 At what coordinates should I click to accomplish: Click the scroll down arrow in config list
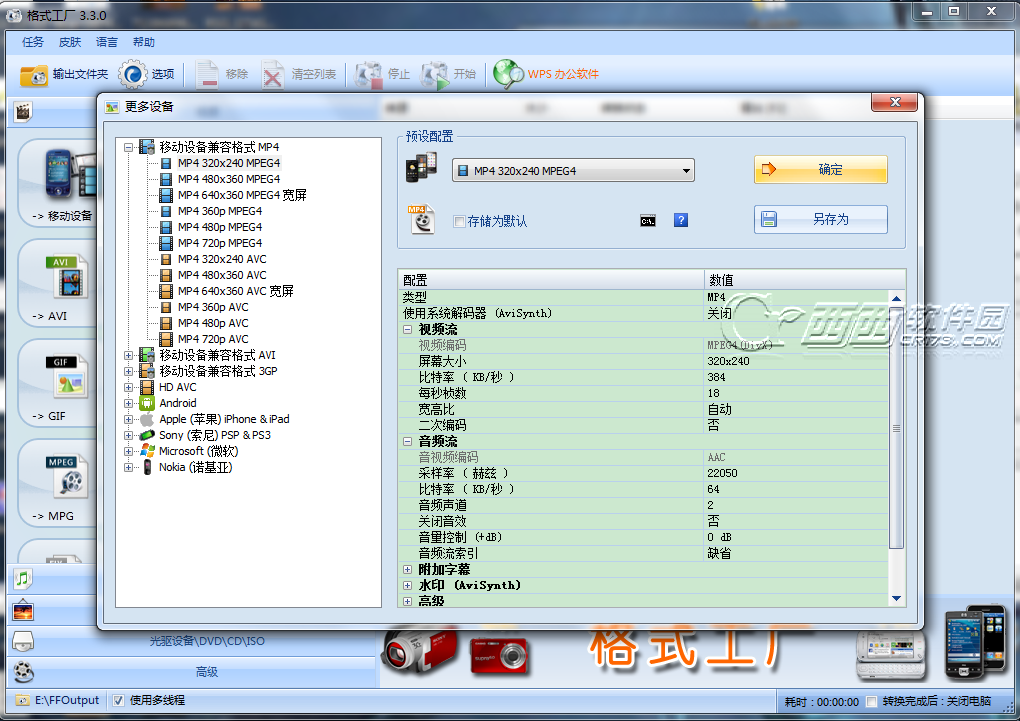click(896, 599)
